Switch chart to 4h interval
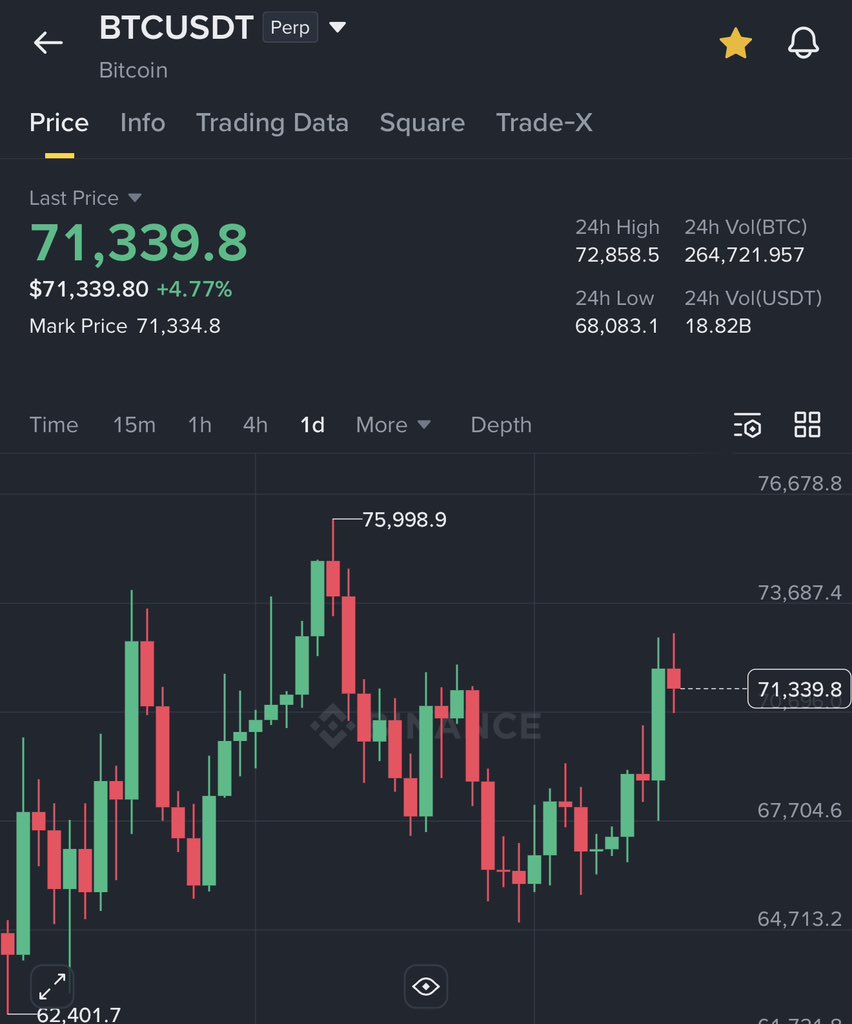 coord(255,425)
